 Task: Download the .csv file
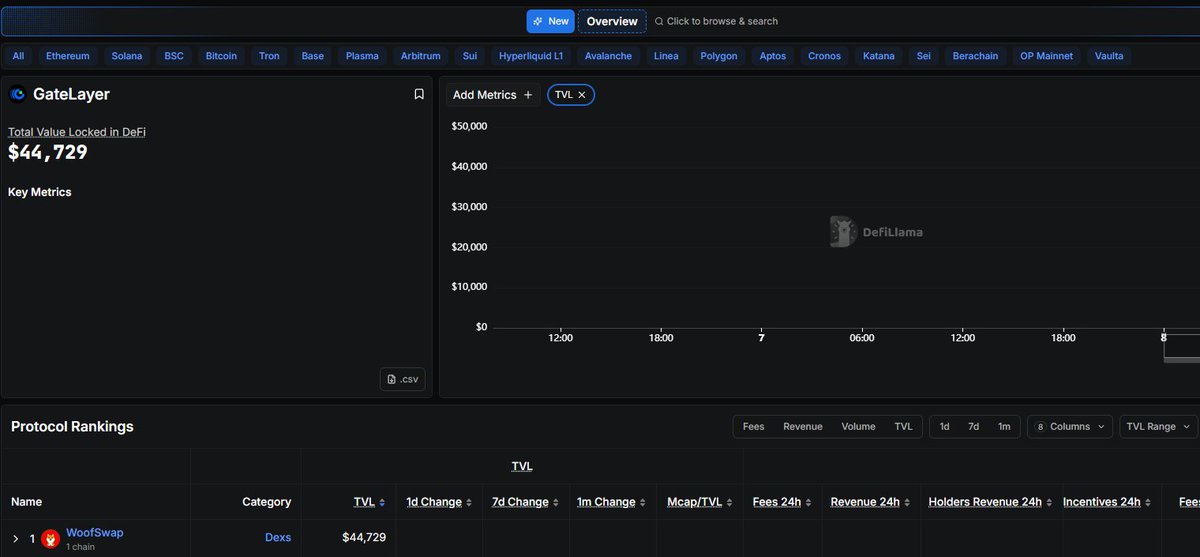click(403, 379)
